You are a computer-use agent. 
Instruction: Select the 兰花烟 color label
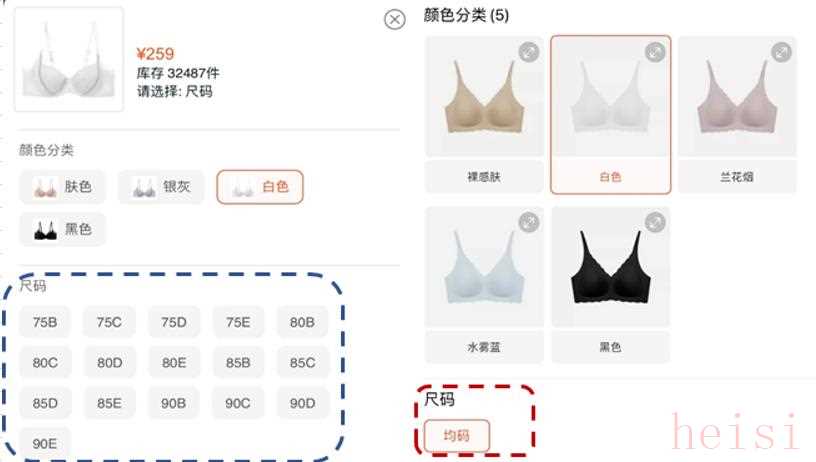coord(737,177)
